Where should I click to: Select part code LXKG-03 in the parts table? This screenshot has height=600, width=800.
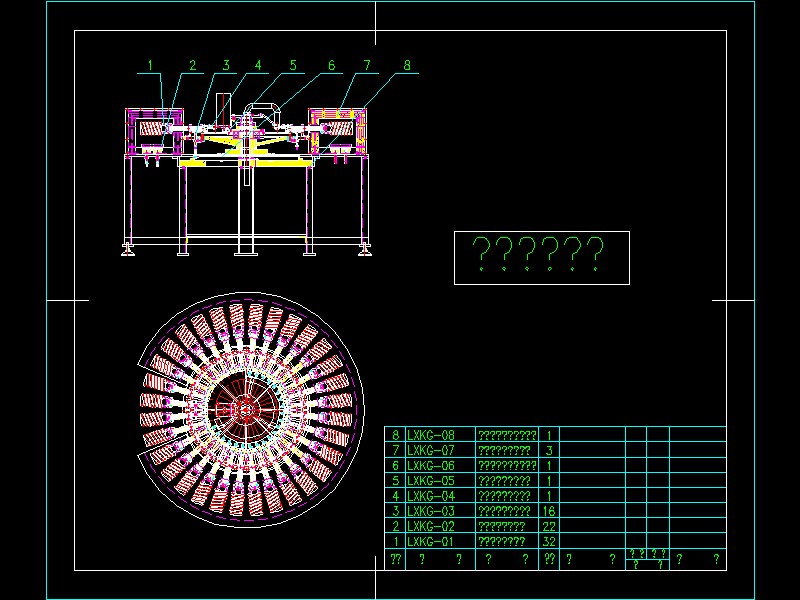tap(431, 511)
